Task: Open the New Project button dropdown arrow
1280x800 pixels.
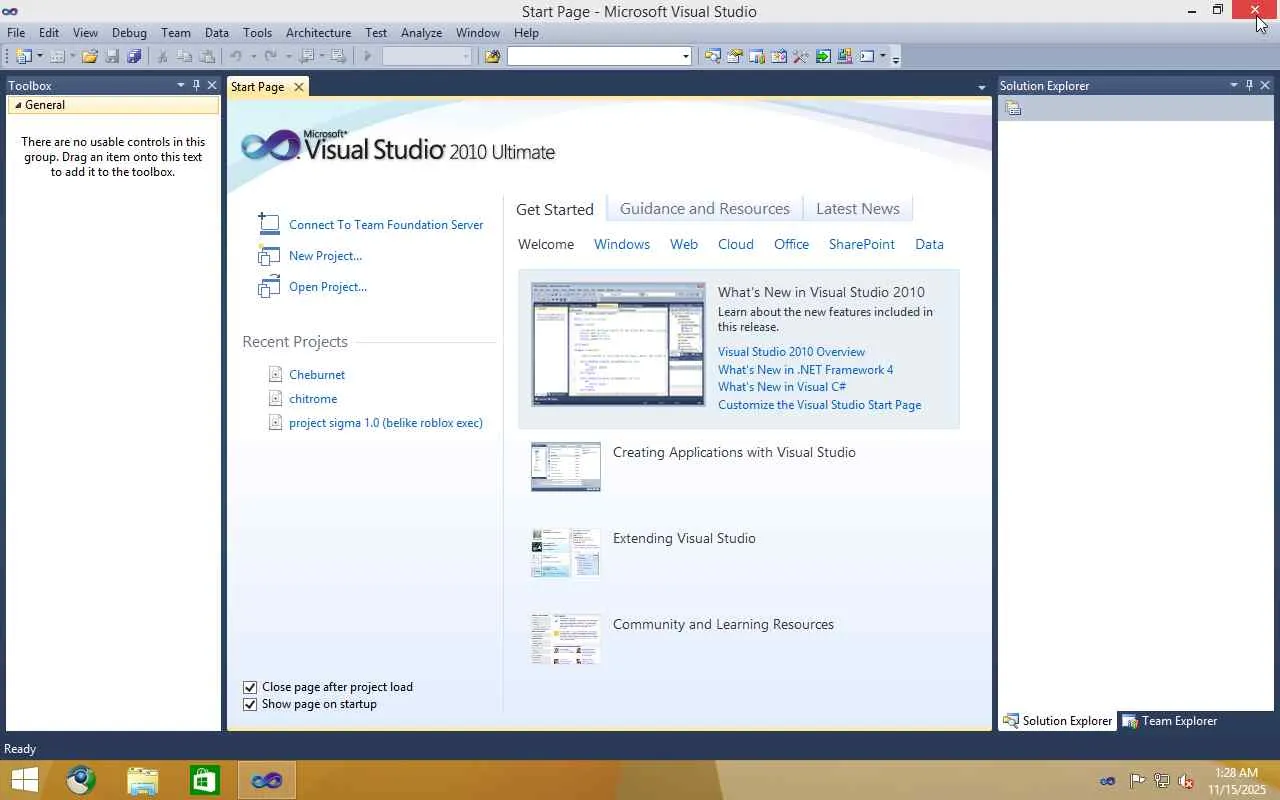Action: coord(40,57)
